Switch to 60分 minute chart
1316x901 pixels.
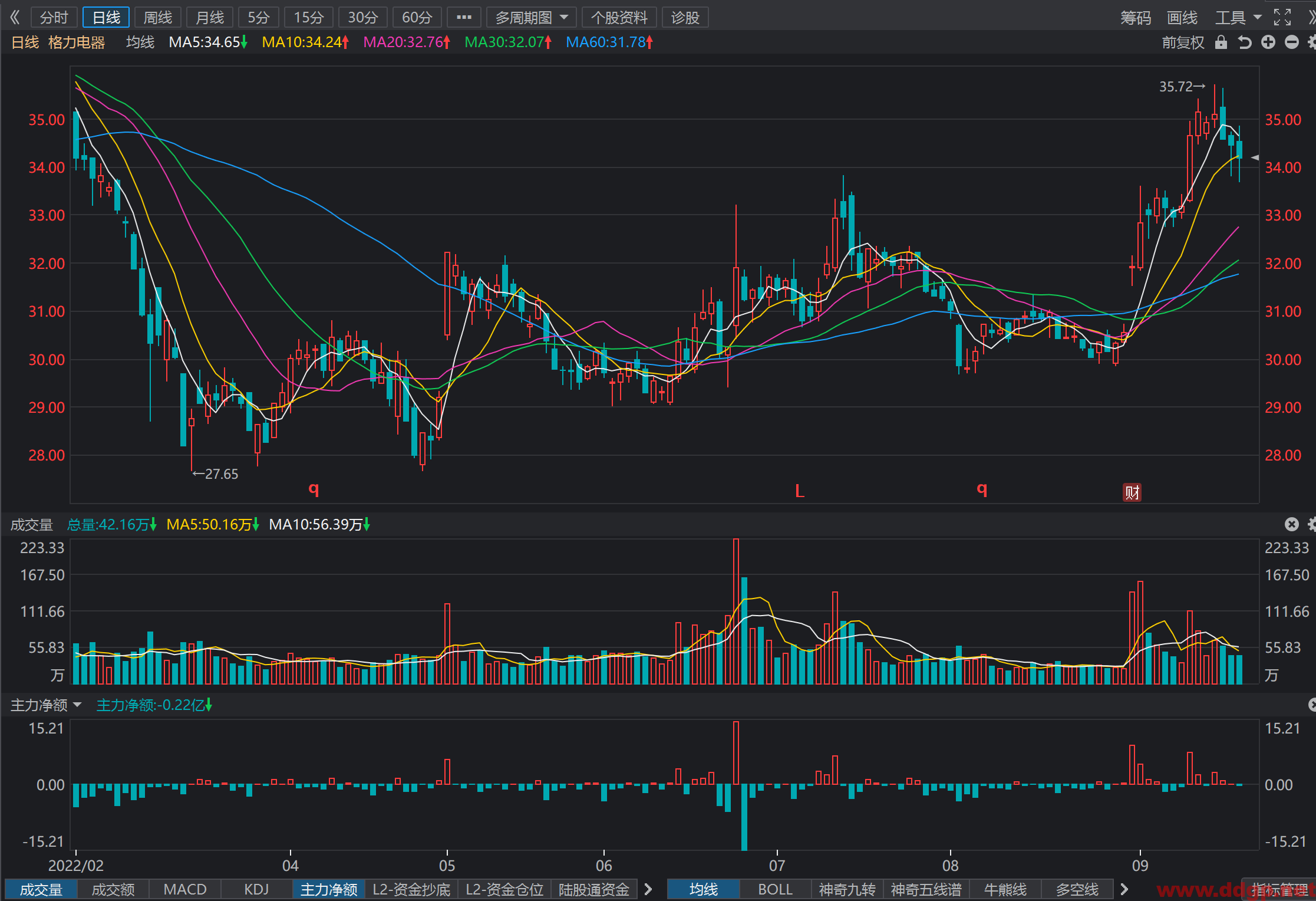click(x=417, y=18)
